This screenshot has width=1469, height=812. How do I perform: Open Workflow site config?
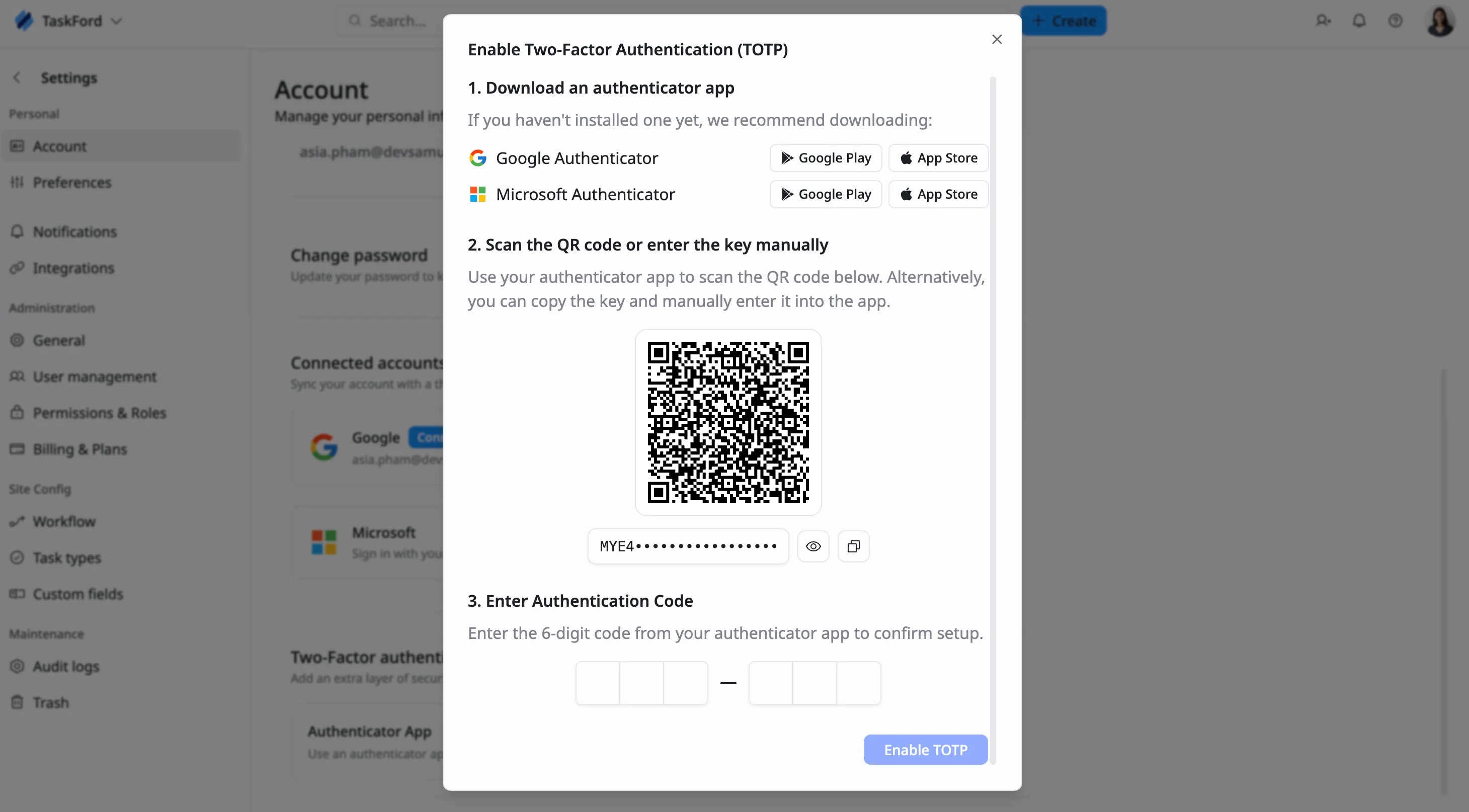121,521
